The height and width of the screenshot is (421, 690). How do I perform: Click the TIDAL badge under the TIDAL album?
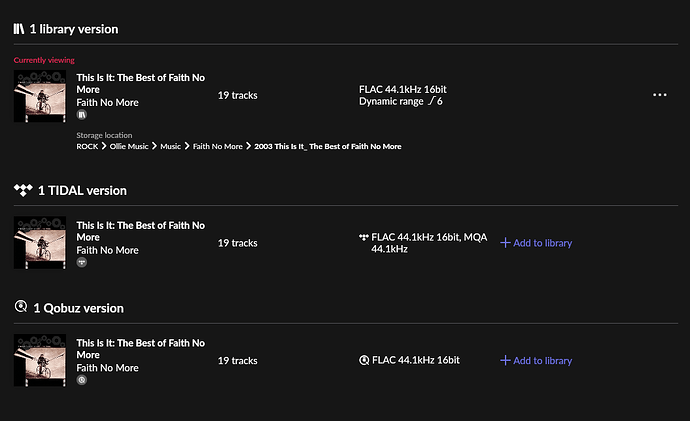[x=81, y=263]
